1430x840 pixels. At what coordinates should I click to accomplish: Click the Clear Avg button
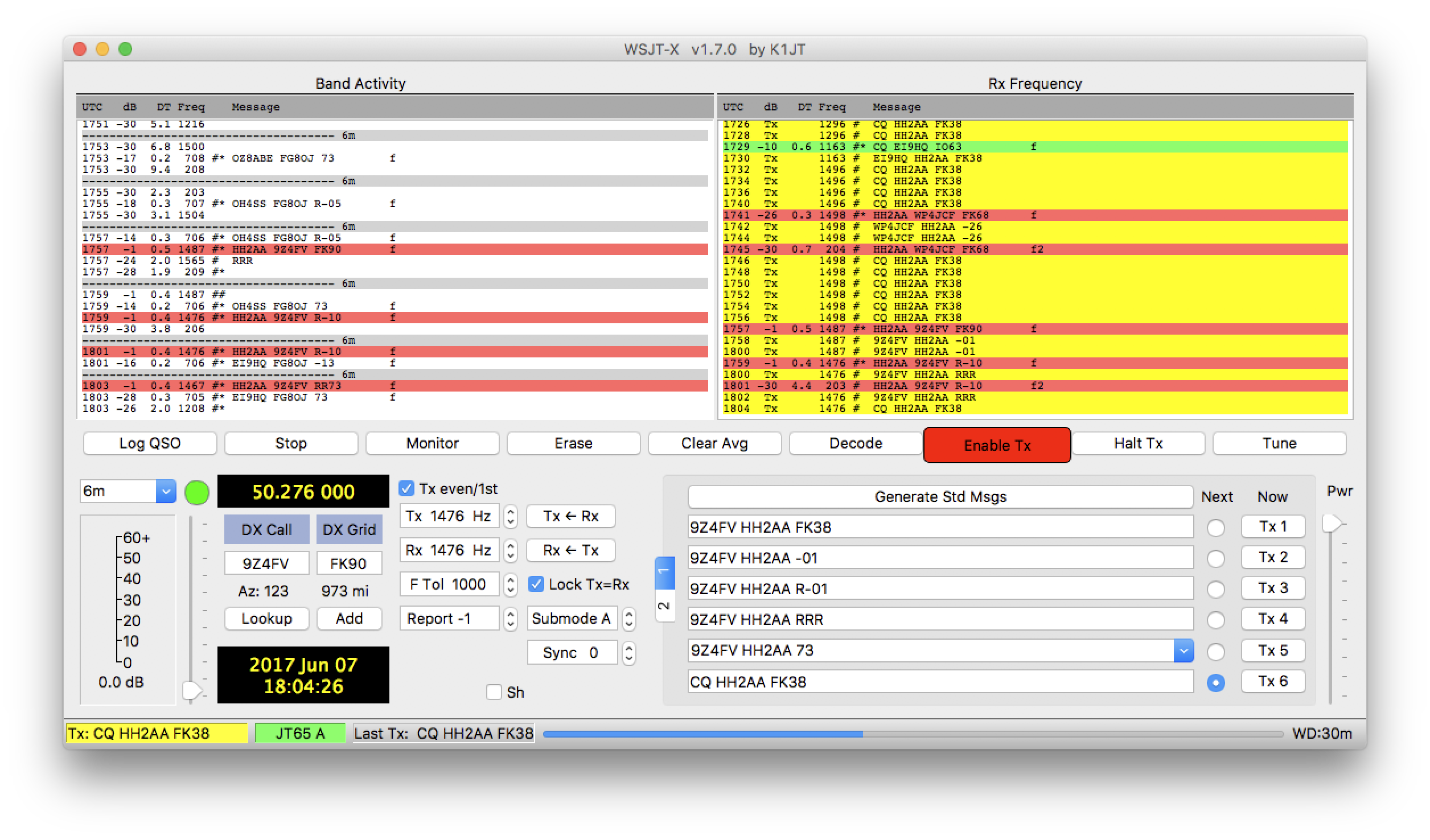714,443
